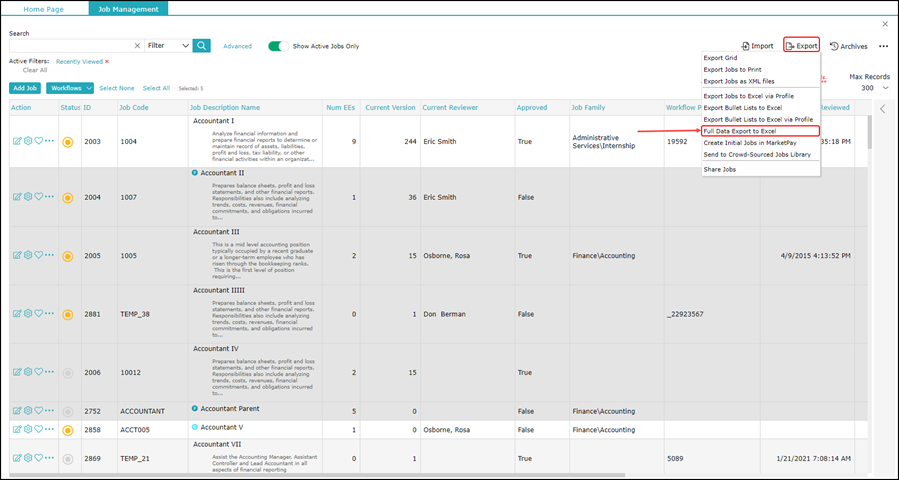Open the top-right ellipsis menu

(x=883, y=46)
